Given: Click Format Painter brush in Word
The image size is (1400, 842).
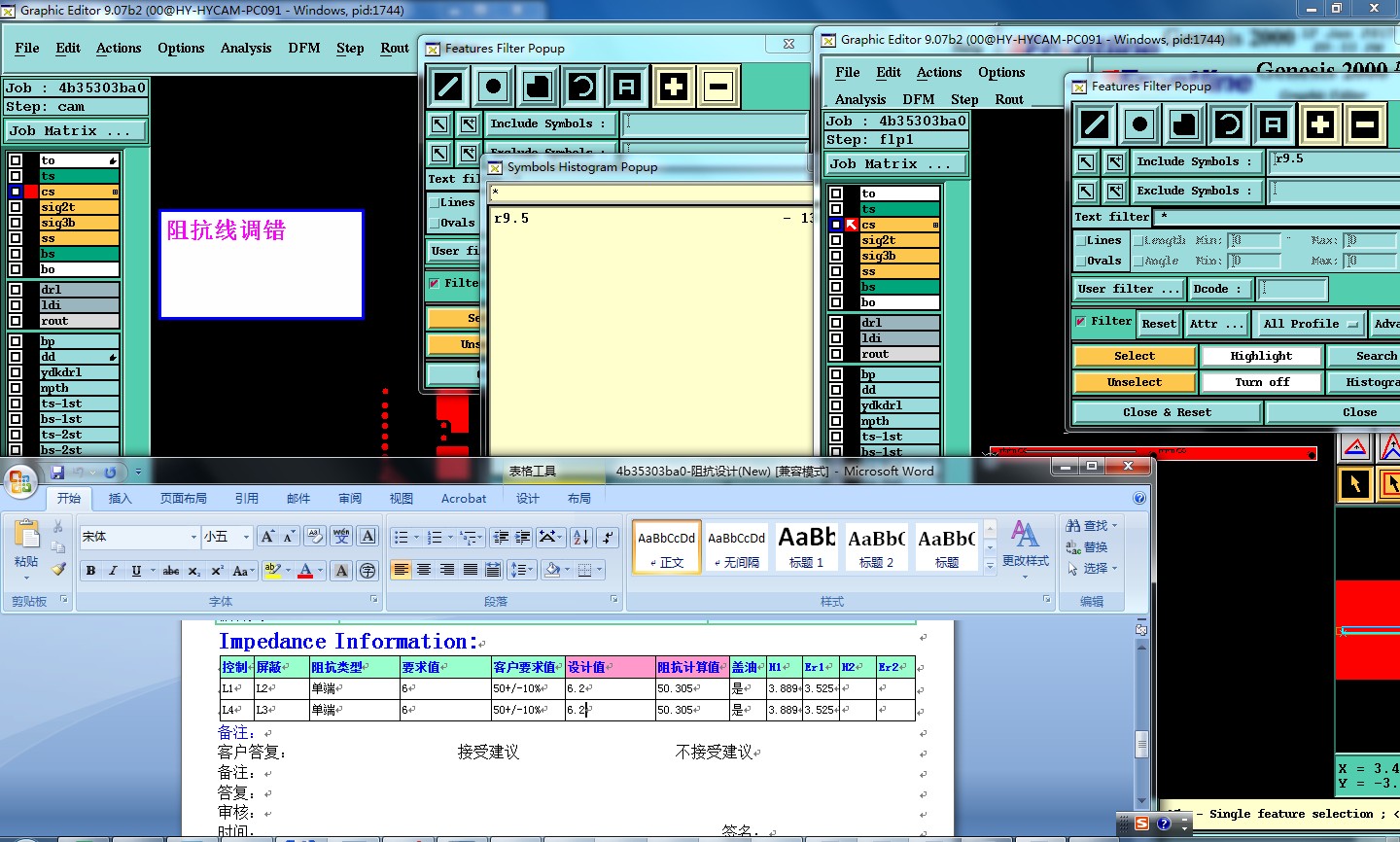Looking at the screenshot, I should [x=58, y=569].
